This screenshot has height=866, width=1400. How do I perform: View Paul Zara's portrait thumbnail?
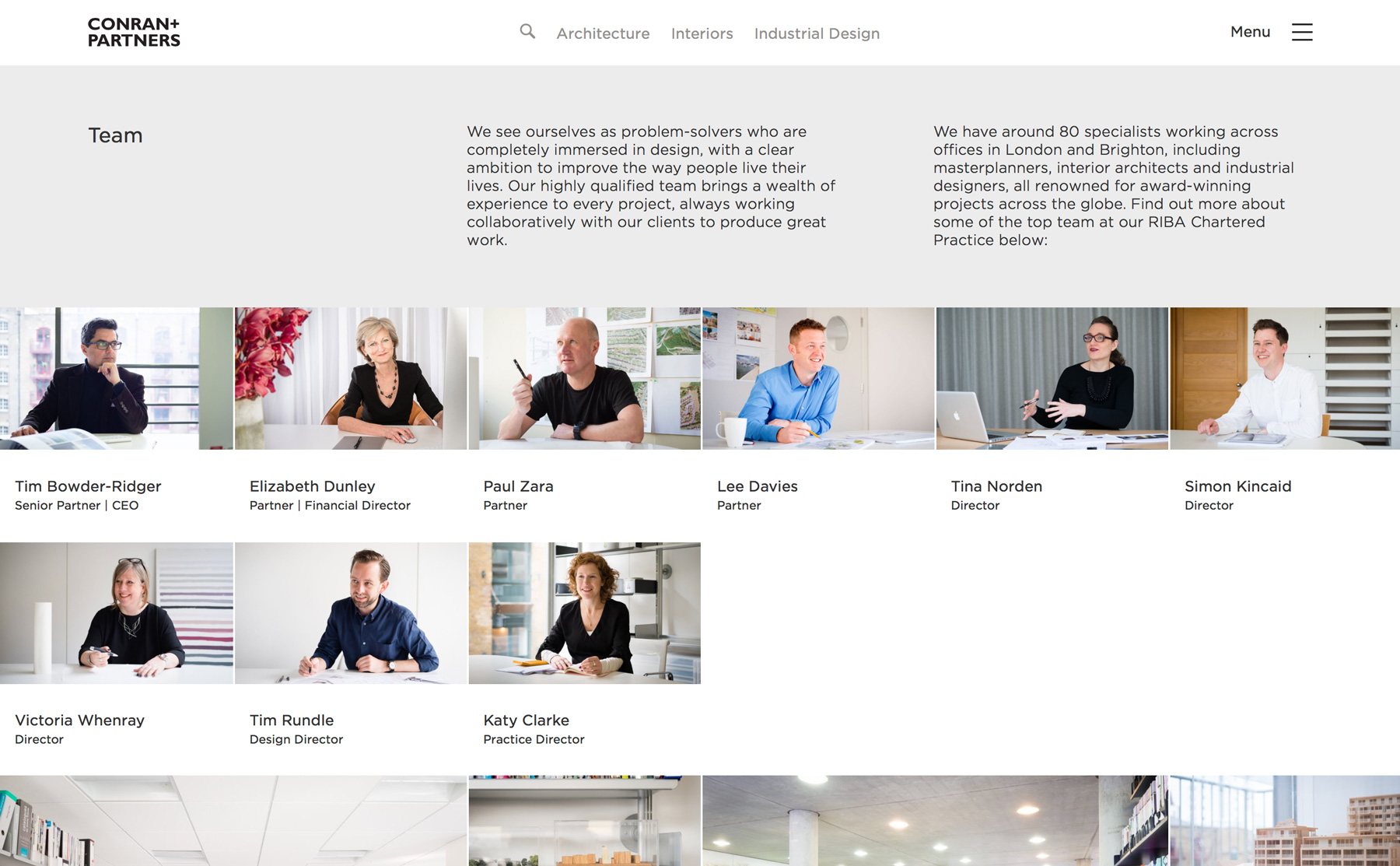click(x=585, y=378)
